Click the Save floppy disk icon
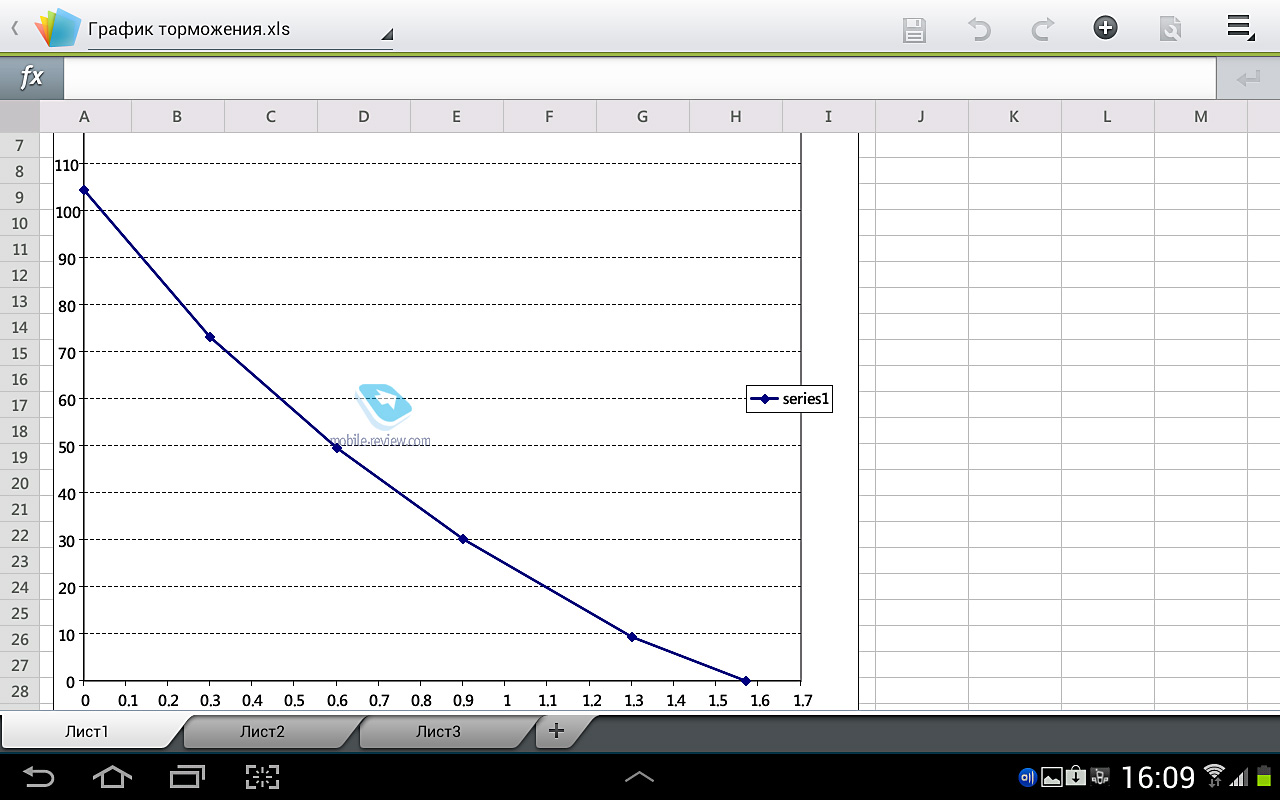Viewport: 1280px width, 800px height. 914,29
